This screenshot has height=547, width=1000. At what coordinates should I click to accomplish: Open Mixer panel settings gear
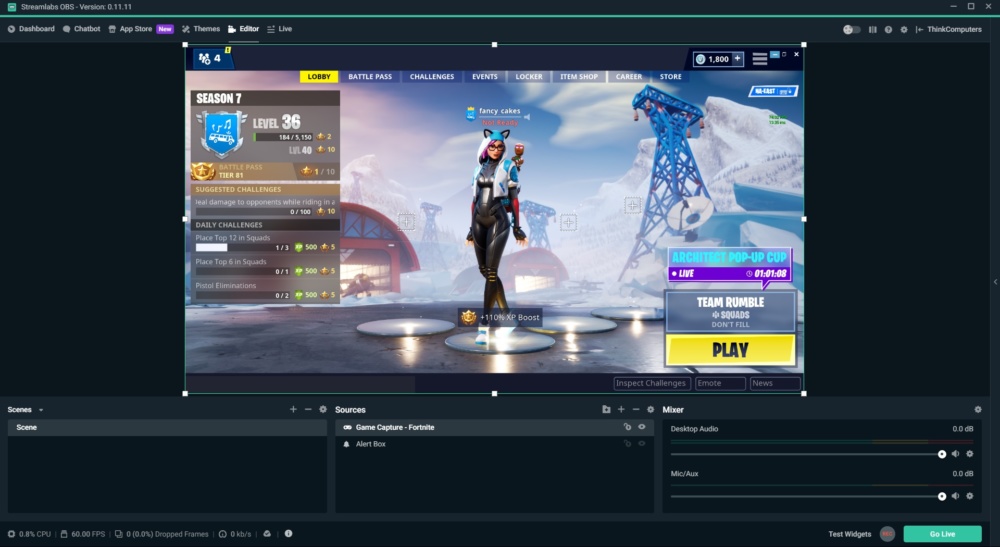(x=978, y=409)
